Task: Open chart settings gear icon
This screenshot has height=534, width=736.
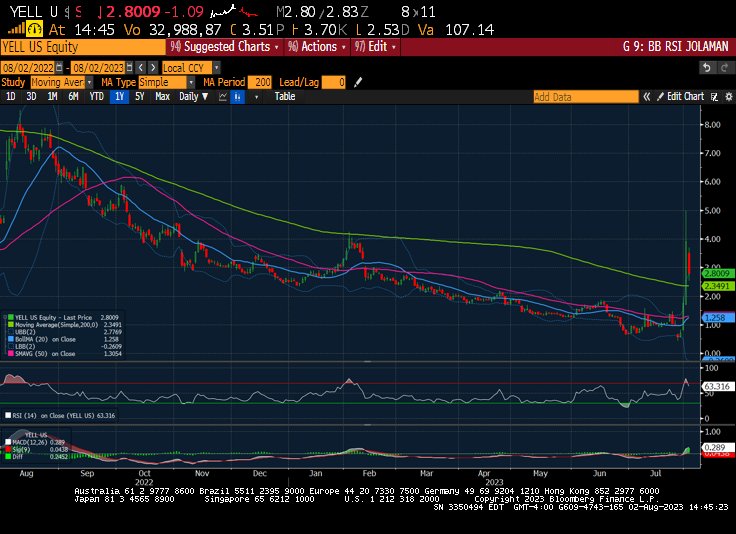Action: [728, 97]
